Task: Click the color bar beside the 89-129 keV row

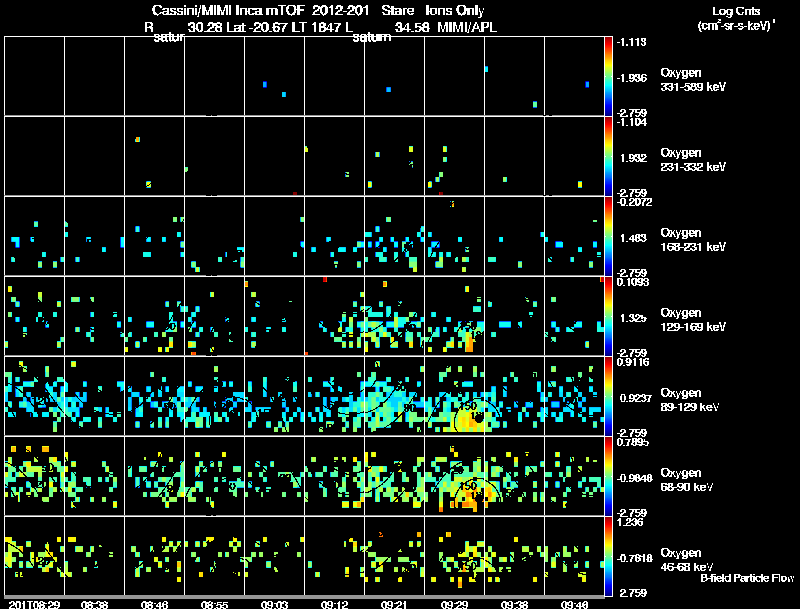Action: [608, 396]
